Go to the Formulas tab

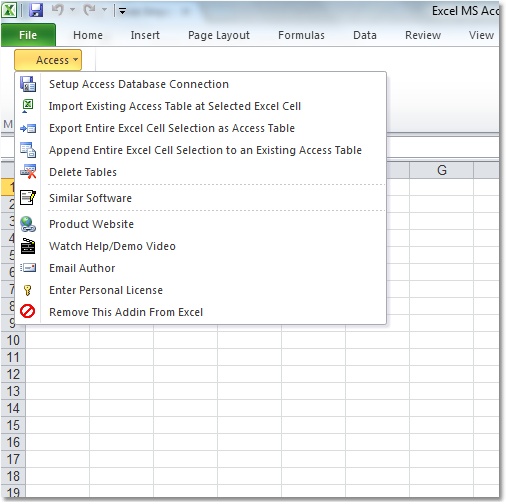pos(301,35)
